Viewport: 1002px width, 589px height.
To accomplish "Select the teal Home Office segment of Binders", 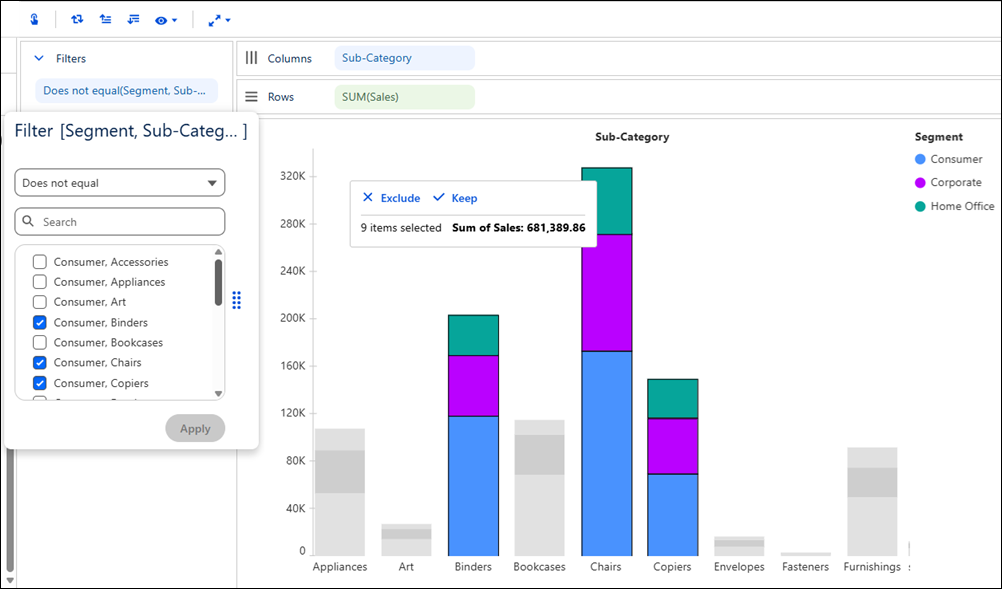I will tap(474, 335).
